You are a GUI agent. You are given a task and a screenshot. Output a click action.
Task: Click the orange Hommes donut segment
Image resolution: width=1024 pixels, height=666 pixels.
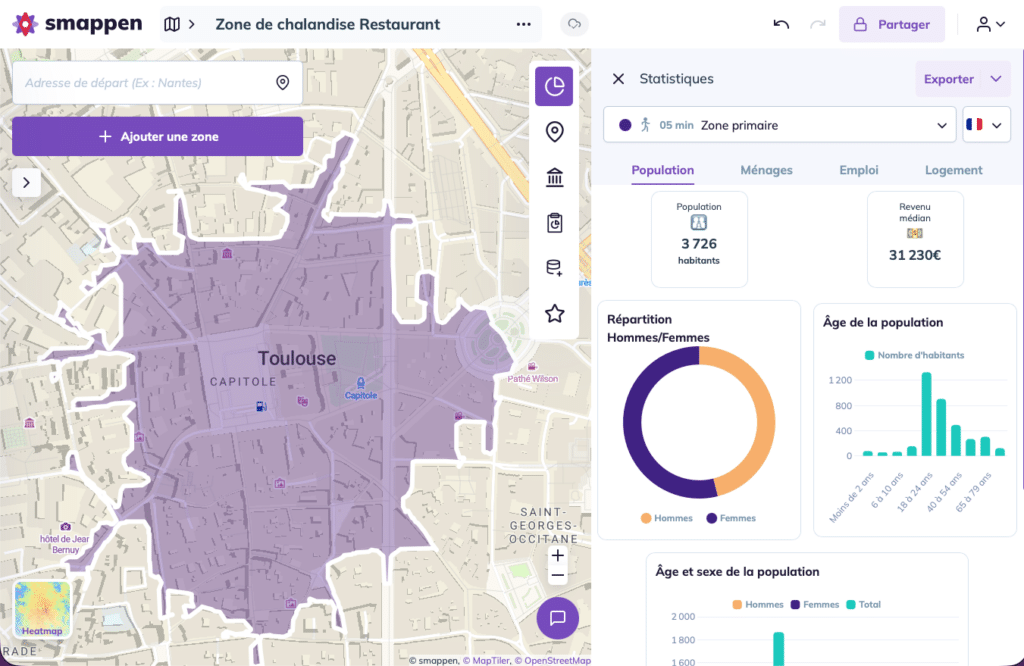tap(764, 418)
